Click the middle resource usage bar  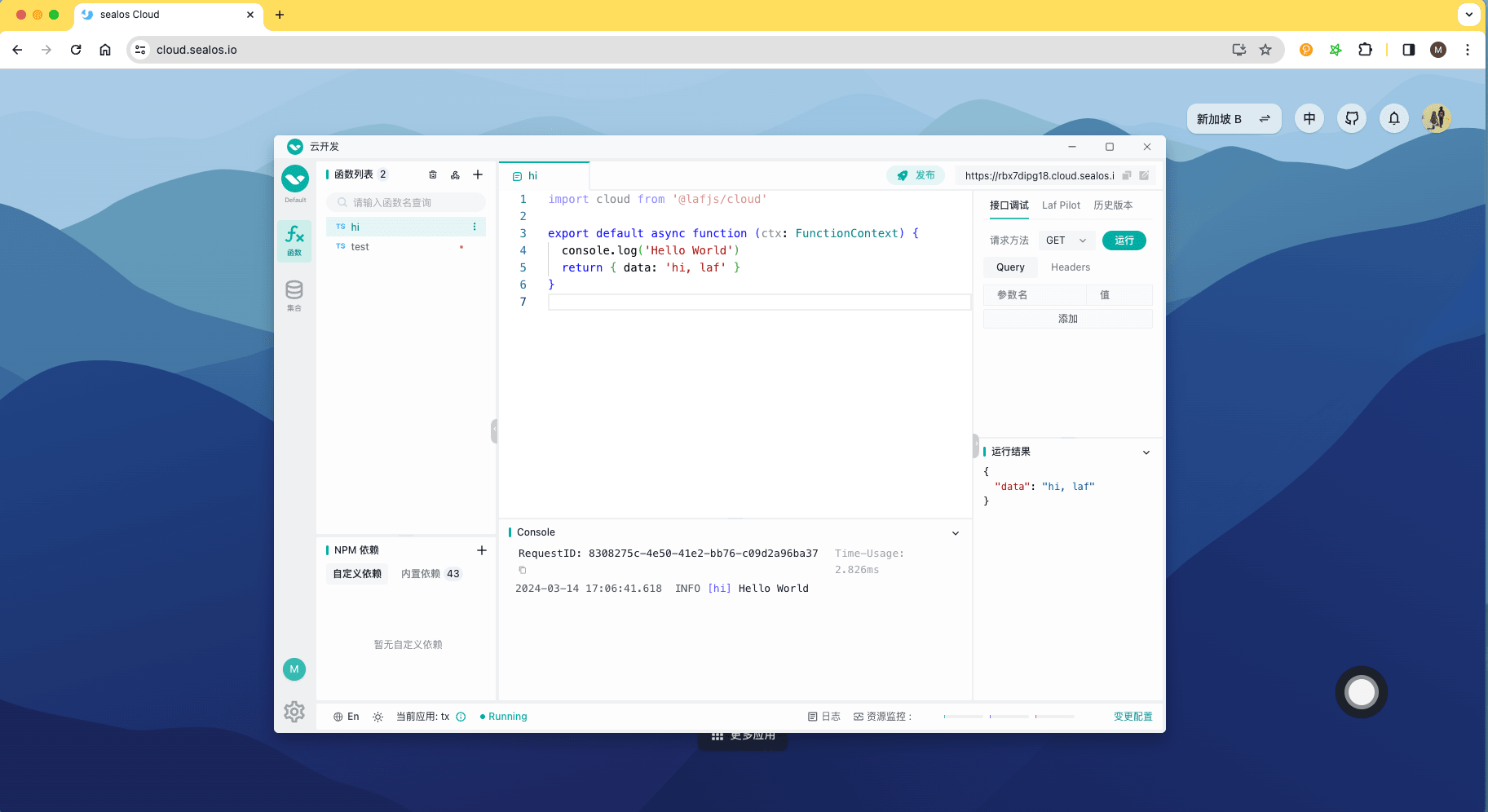[1009, 717]
